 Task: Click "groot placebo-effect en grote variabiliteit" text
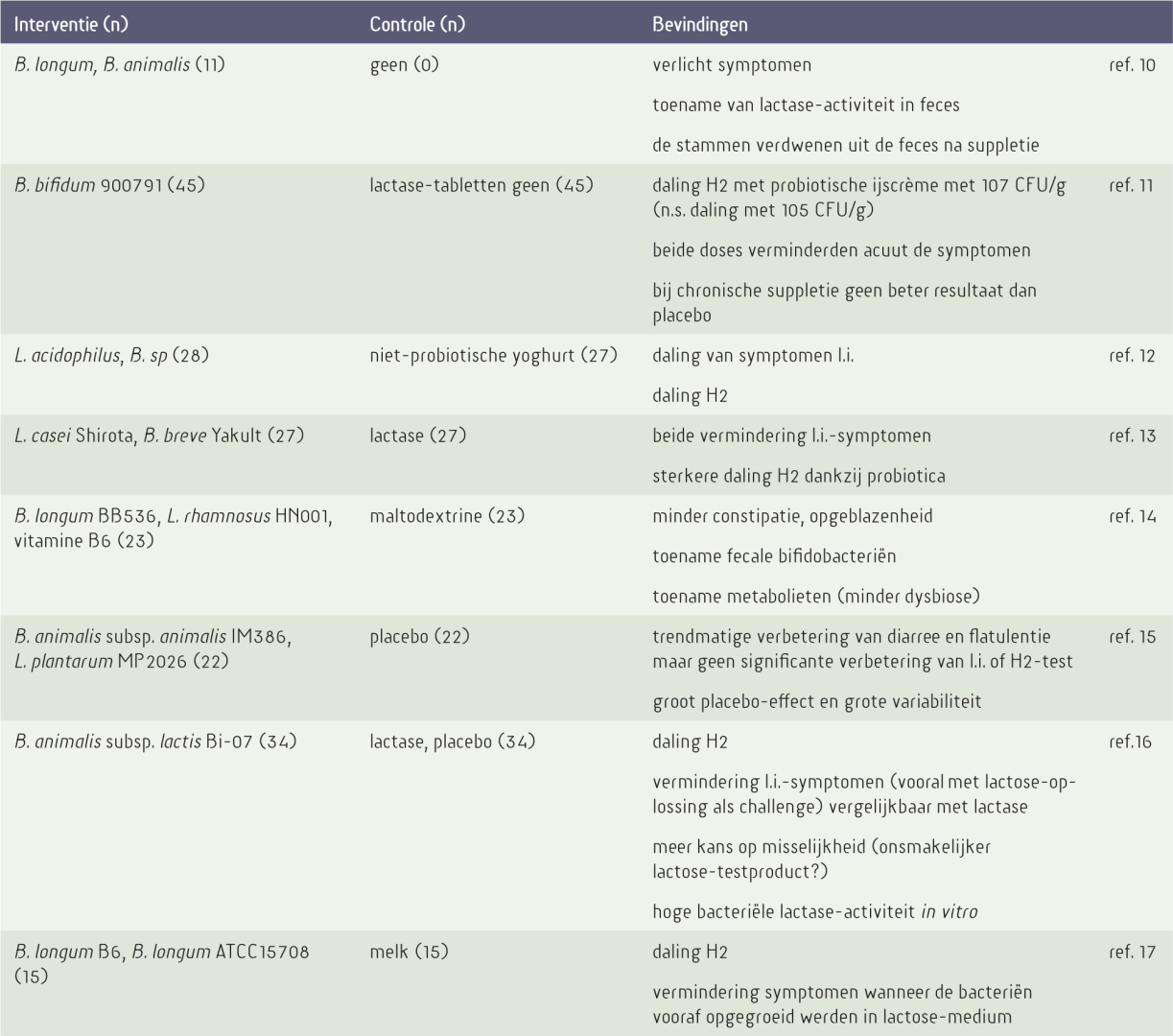tap(816, 701)
